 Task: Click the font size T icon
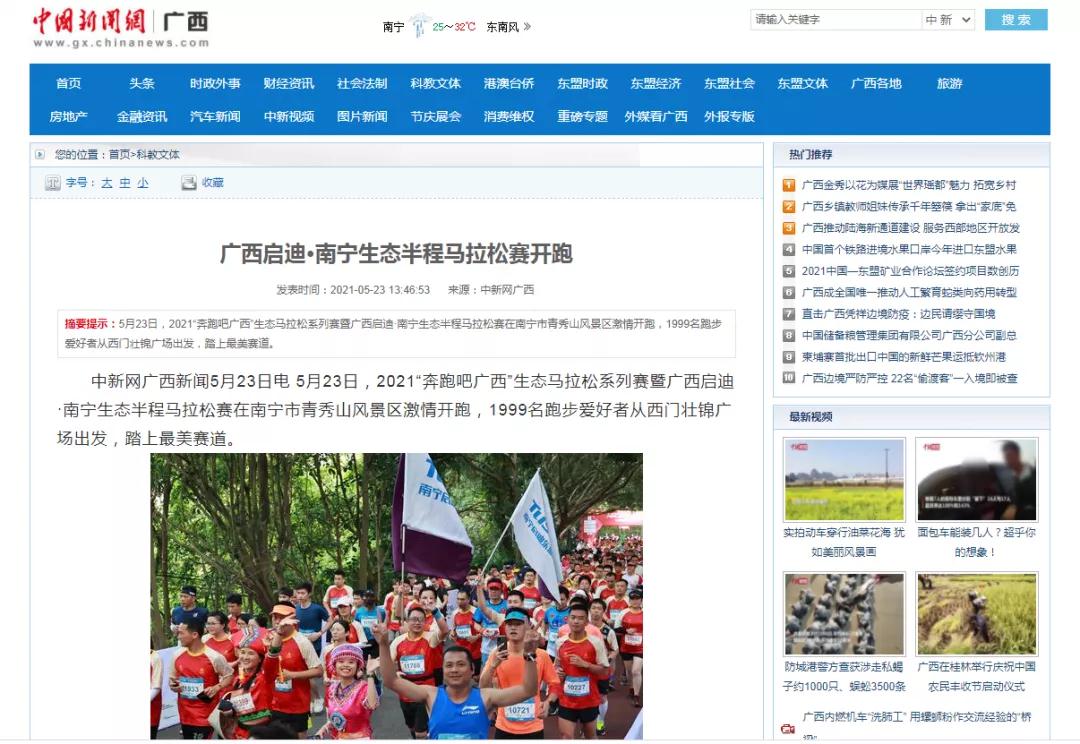(52, 183)
